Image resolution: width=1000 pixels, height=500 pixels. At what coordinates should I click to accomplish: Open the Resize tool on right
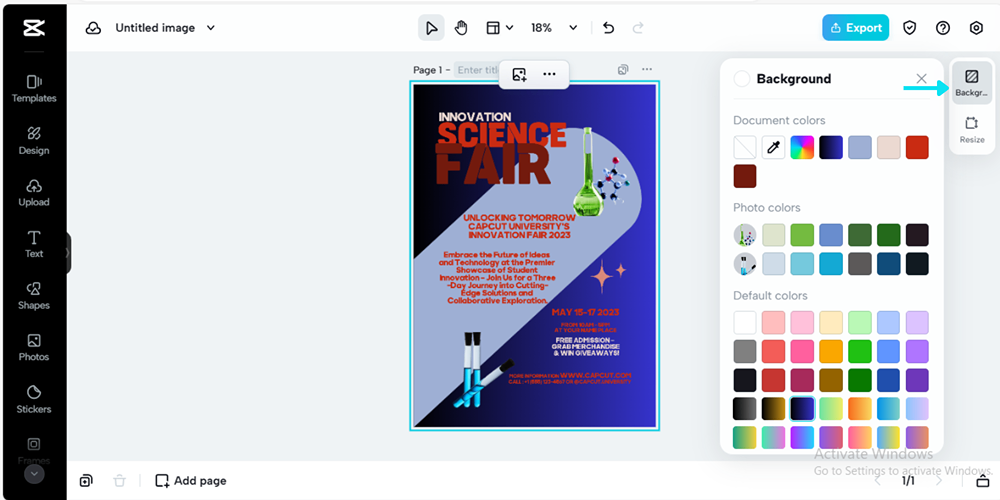tap(971, 129)
